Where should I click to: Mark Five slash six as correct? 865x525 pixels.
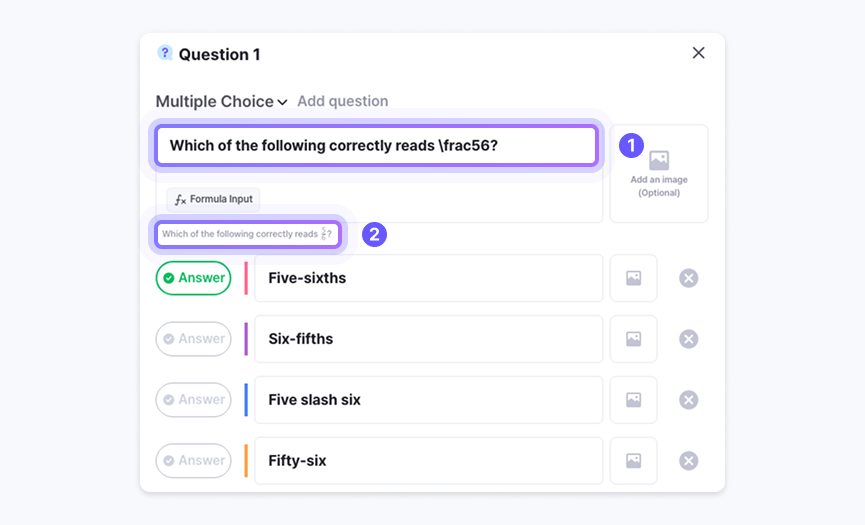193,400
